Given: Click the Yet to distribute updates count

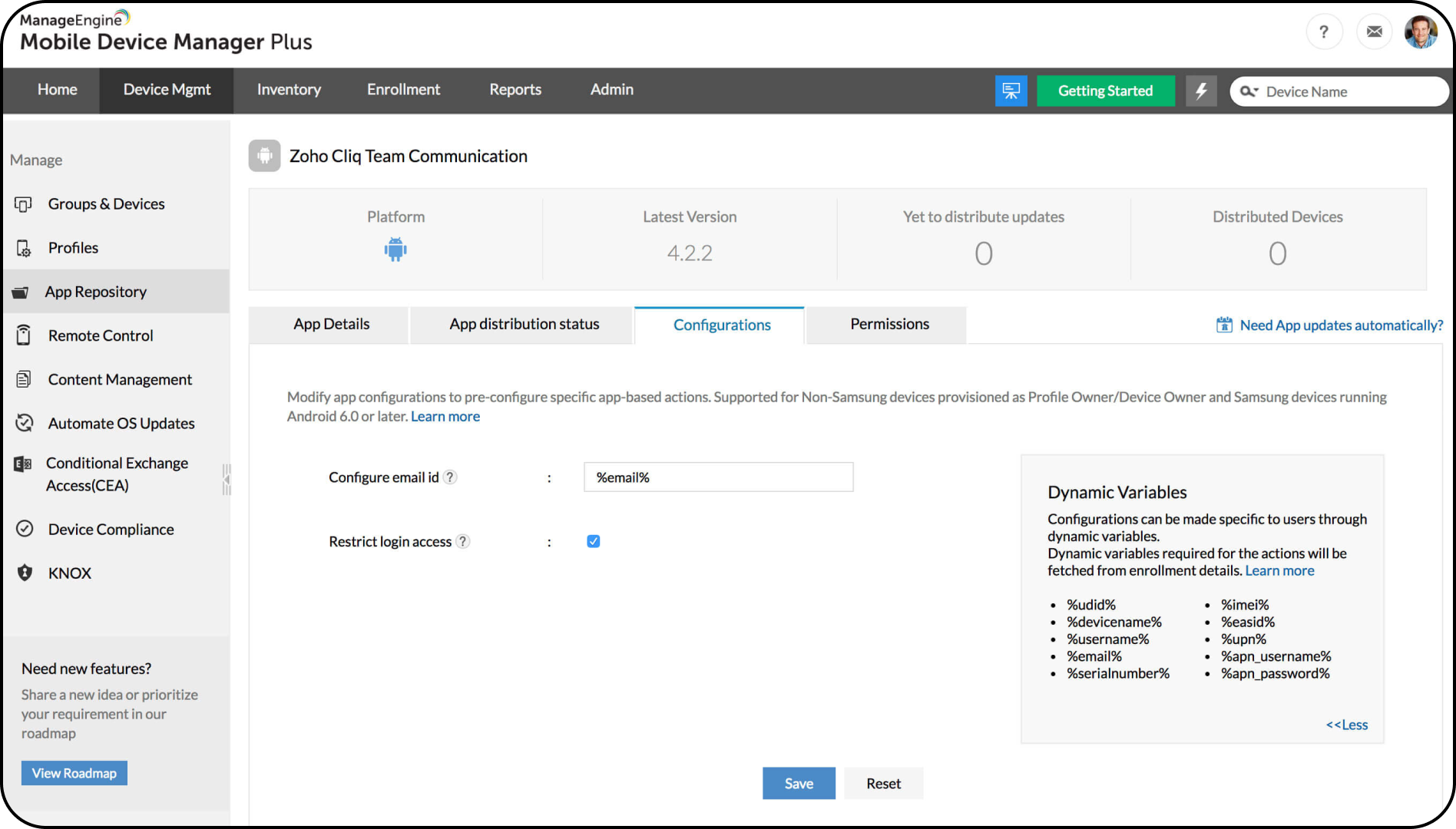Looking at the screenshot, I should 984,253.
